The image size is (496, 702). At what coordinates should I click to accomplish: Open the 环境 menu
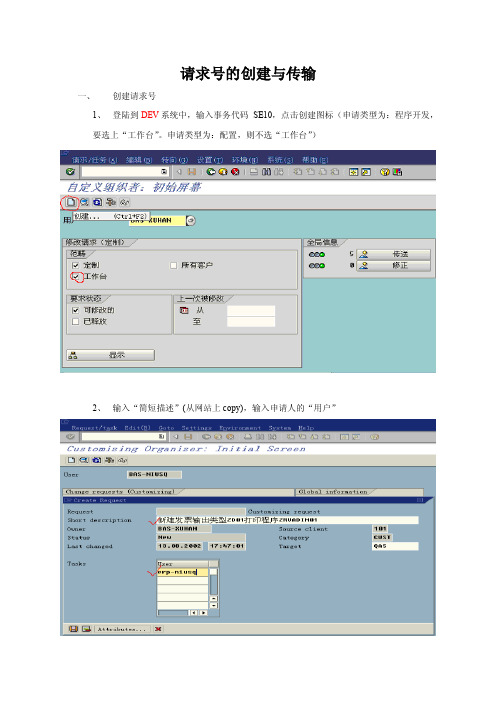245,160
